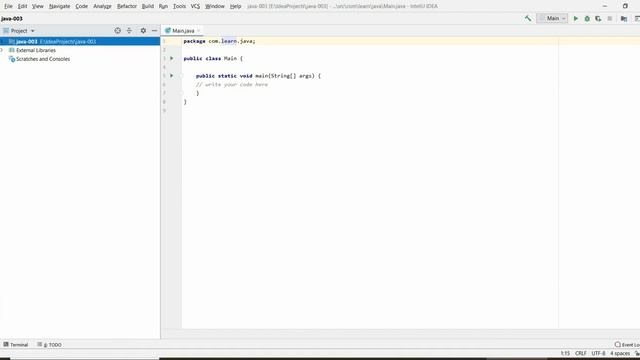Image resolution: width=640 pixels, height=360 pixels.
Task: Click the Locate/Scroll from Source target icon
Action: (118, 31)
